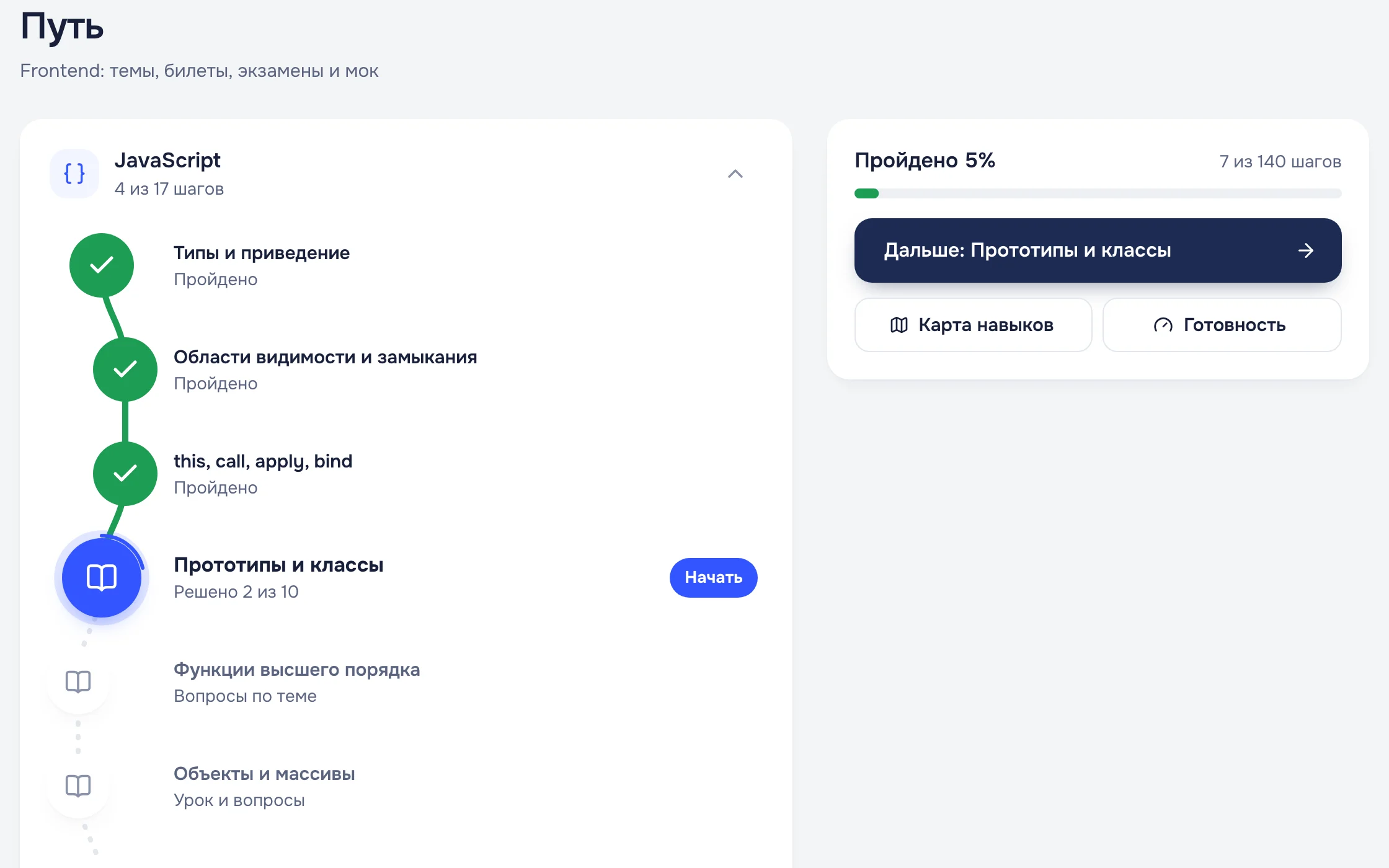Click the Пройдено 5% progress bar
Screen dimensions: 1389x868
point(1098,193)
